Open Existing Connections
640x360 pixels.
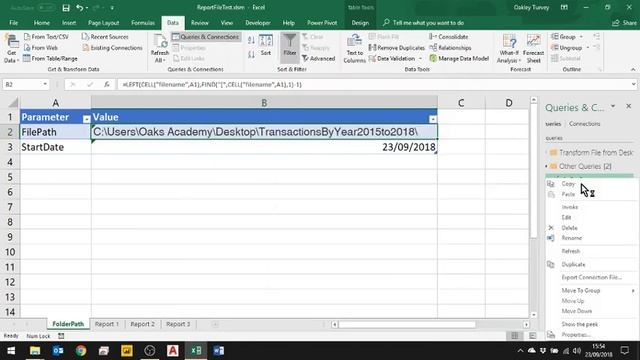pyautogui.click(x=112, y=48)
